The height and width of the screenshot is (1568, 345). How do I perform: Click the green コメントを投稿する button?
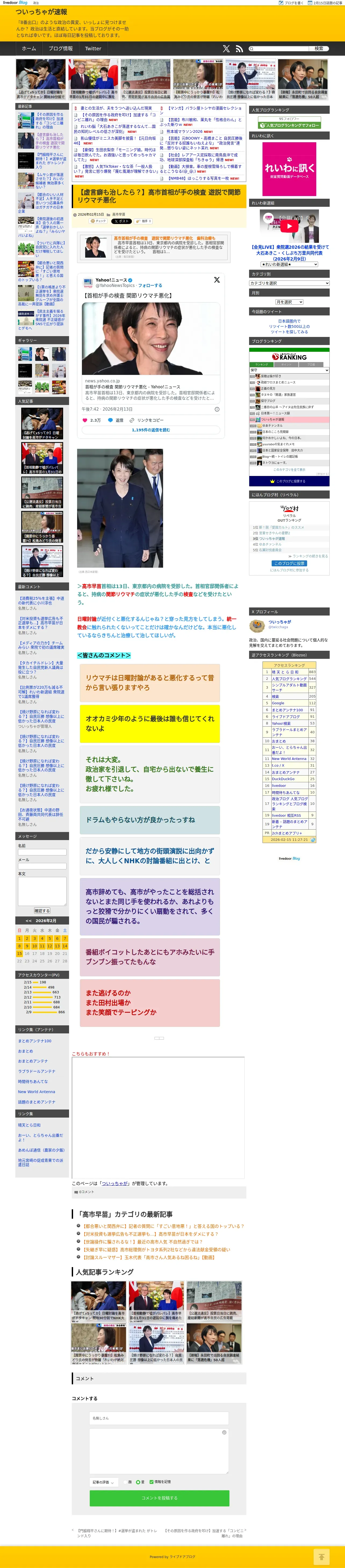[x=159, y=1498]
